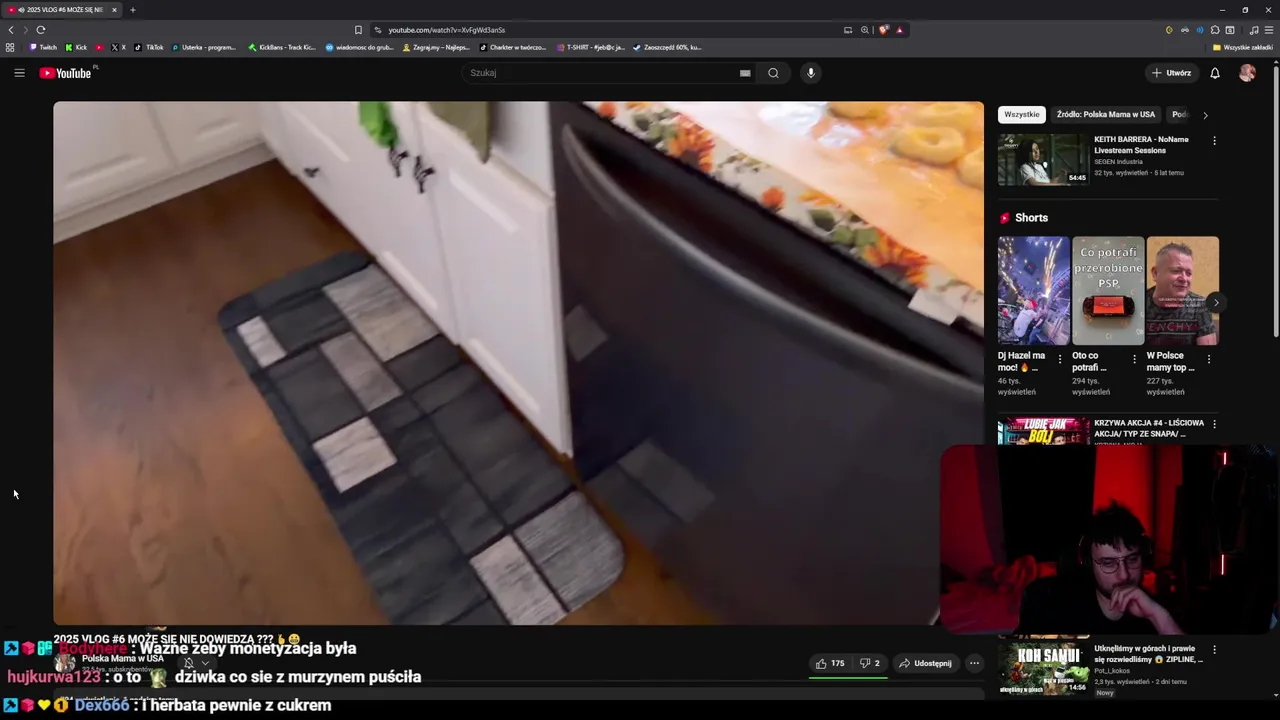Open the browser main hamburger menu
Screen dimensions: 1280x720
[x=1269, y=30]
